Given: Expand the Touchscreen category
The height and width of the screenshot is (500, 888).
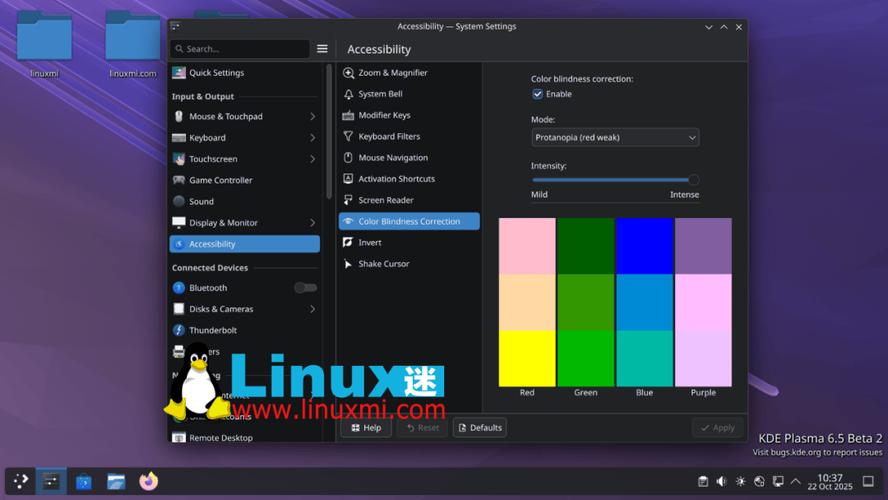Looking at the screenshot, I should coord(312,159).
